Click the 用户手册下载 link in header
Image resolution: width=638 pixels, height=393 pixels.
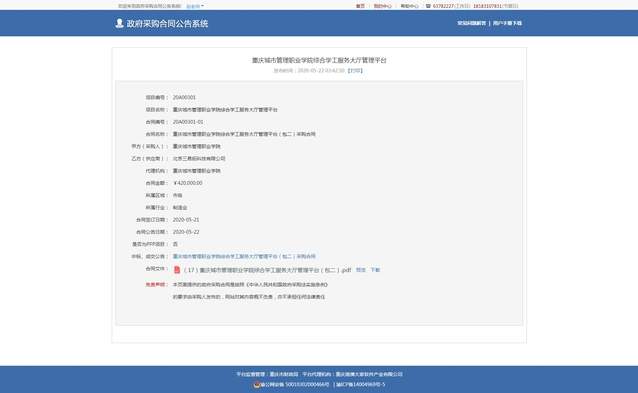(507, 23)
